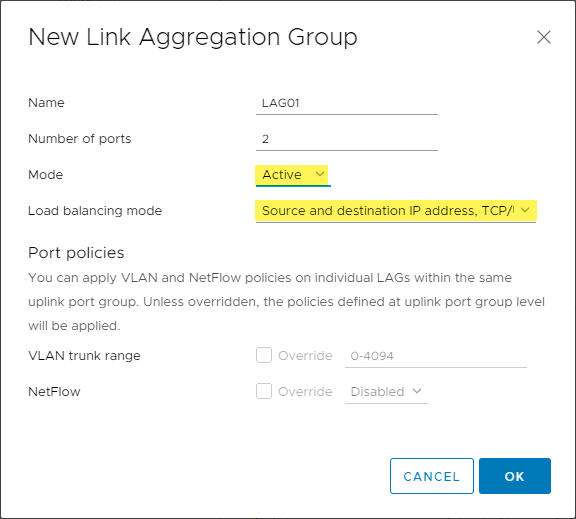Click the chevron next to Disabled

click(417, 391)
